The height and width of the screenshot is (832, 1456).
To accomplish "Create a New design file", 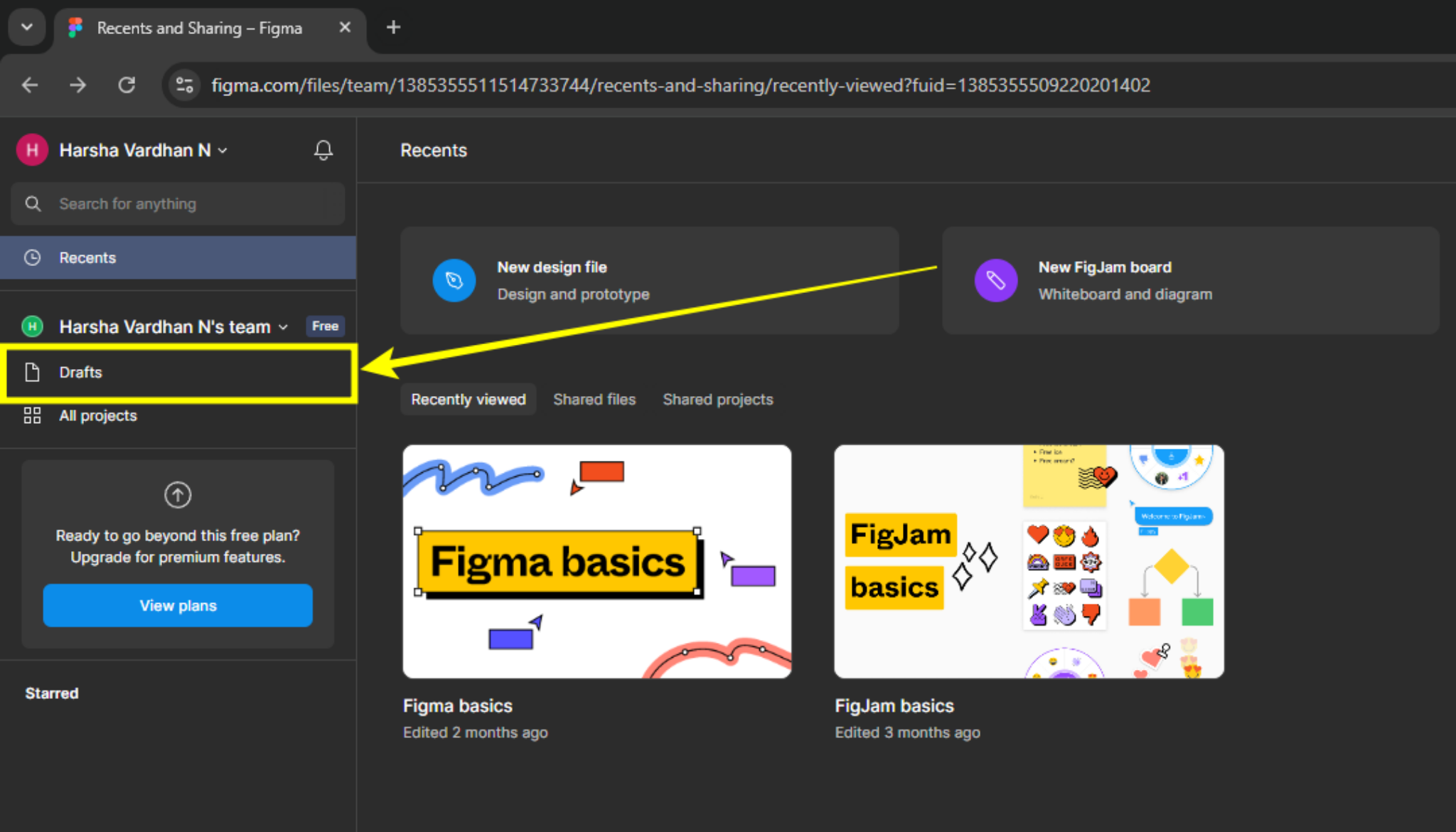I will tap(650, 280).
